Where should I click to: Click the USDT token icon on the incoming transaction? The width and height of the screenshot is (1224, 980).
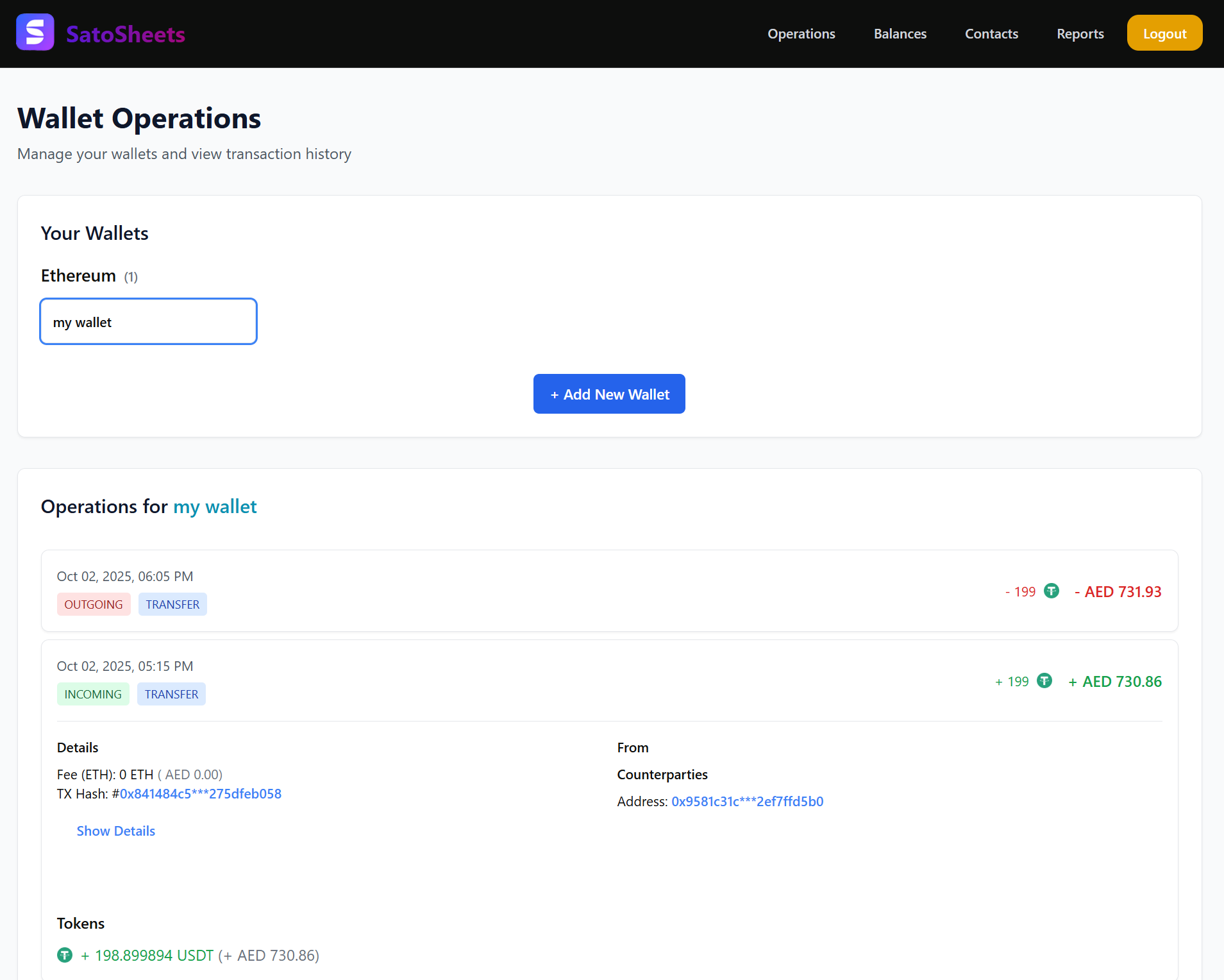(x=1044, y=681)
